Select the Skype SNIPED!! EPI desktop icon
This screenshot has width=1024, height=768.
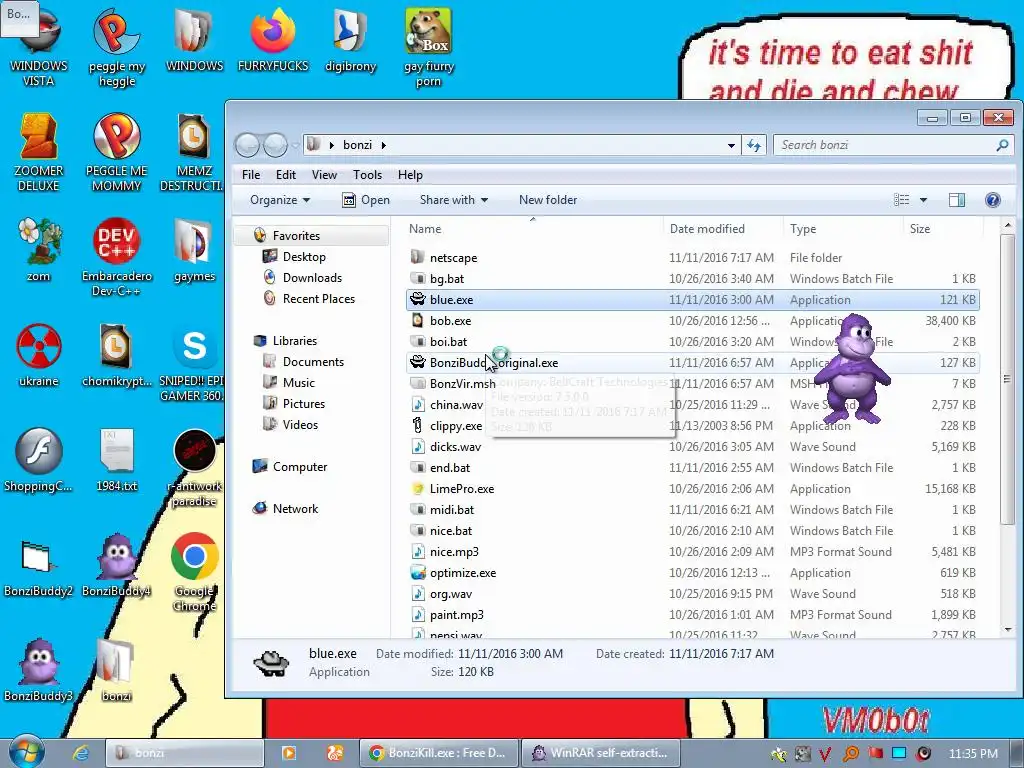[x=193, y=362]
